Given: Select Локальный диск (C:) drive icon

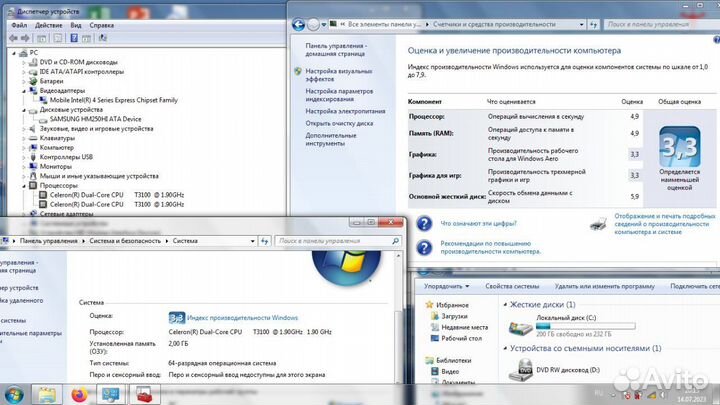Looking at the screenshot, I should (x=521, y=327).
